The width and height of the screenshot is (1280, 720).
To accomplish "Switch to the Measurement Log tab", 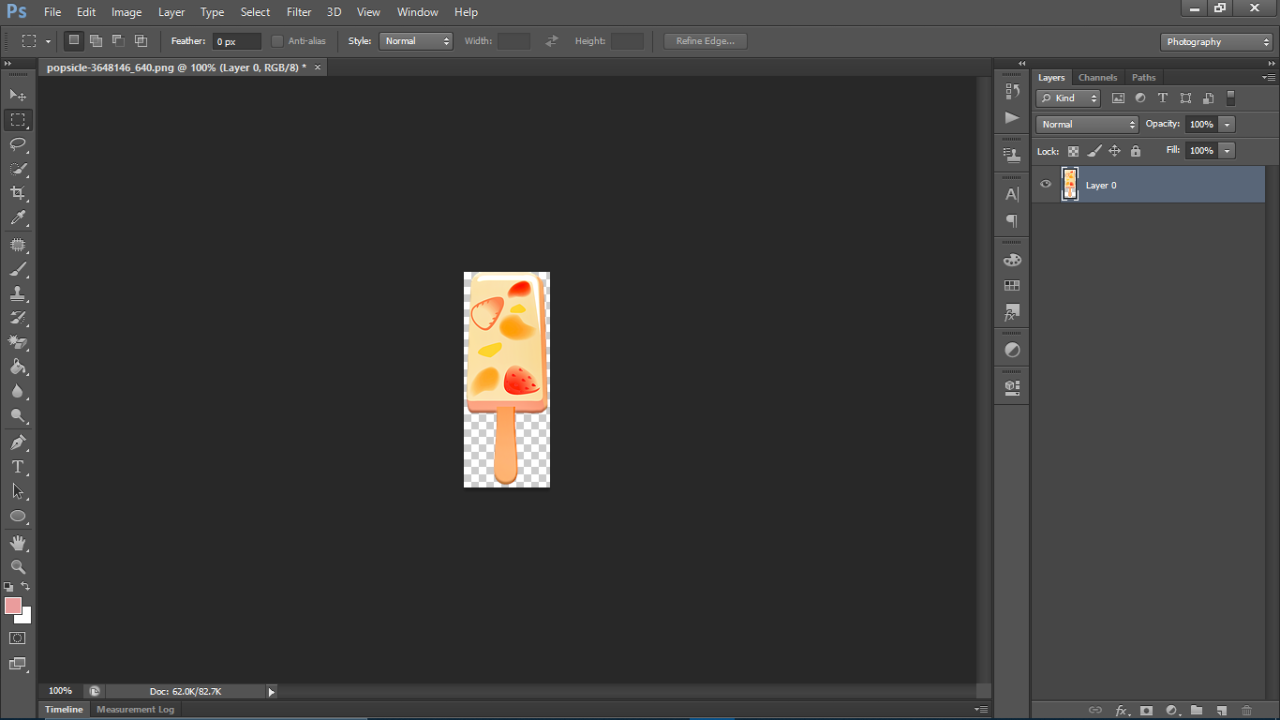I will pos(135,709).
